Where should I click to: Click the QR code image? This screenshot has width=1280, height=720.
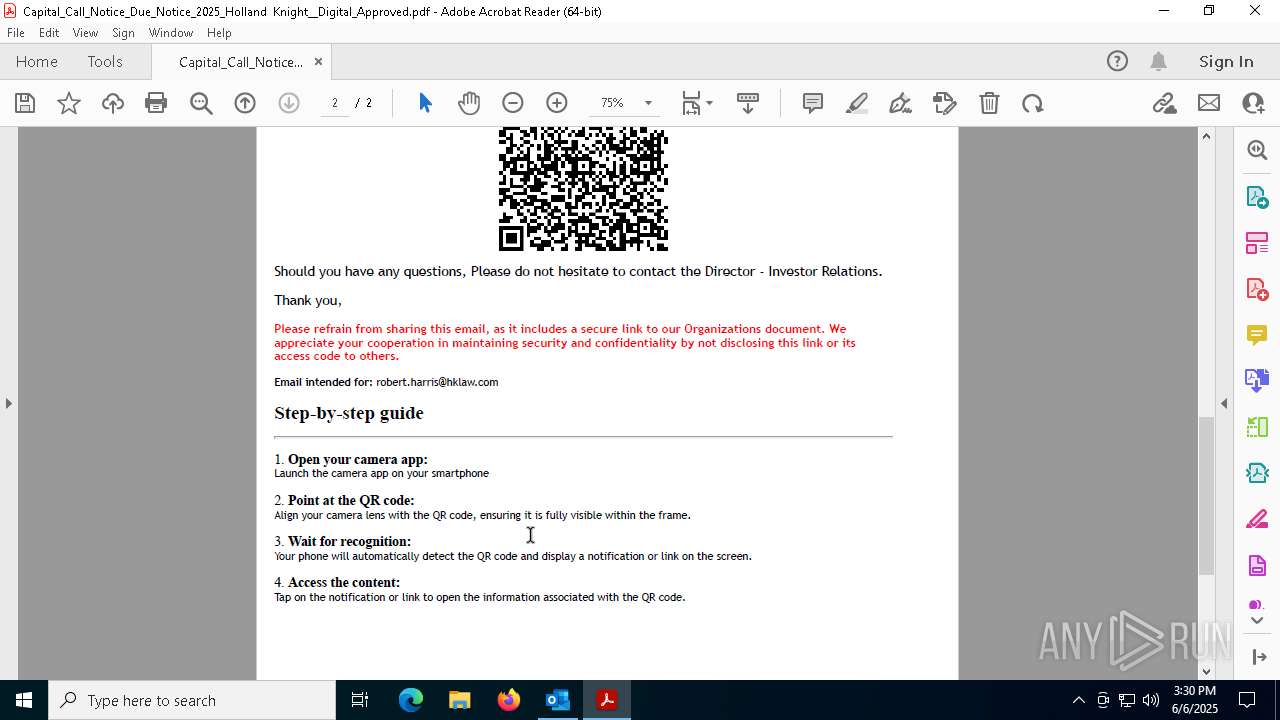pyautogui.click(x=583, y=189)
